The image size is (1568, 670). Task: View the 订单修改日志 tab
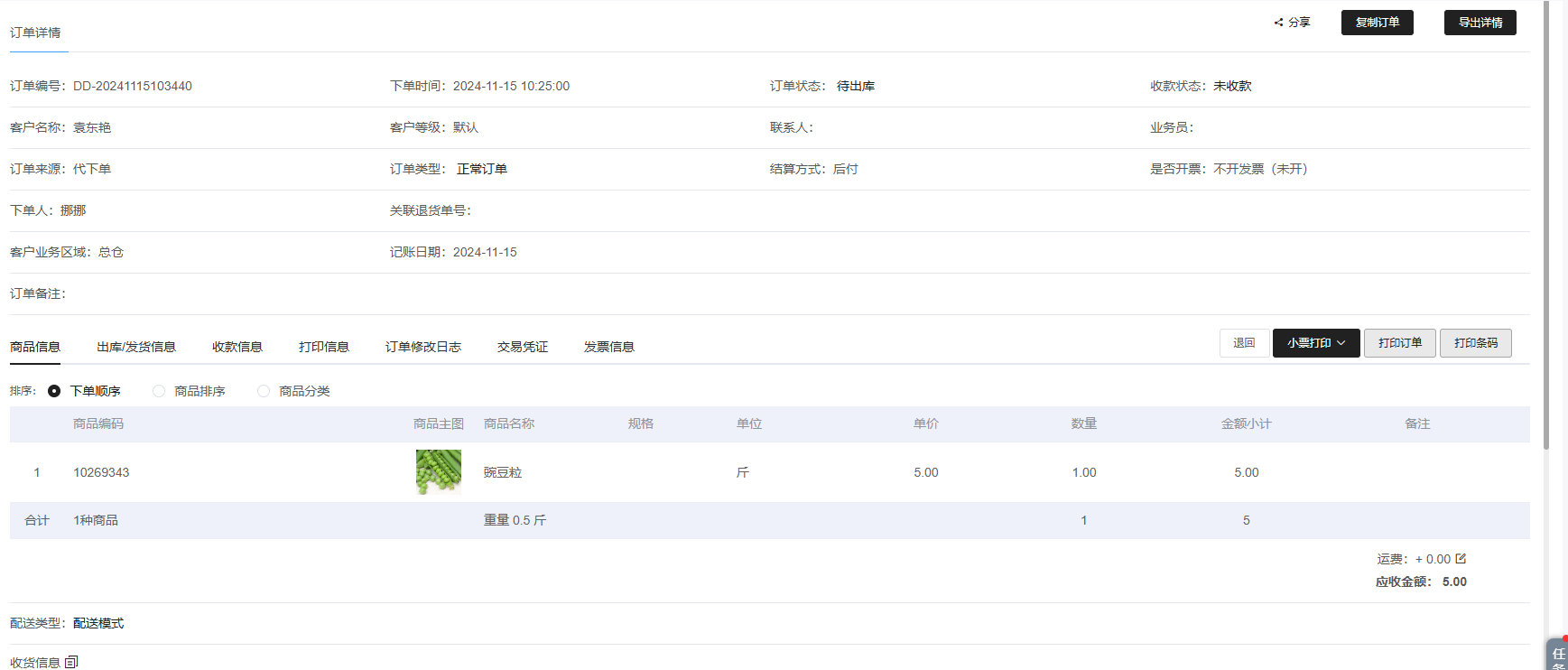423,347
